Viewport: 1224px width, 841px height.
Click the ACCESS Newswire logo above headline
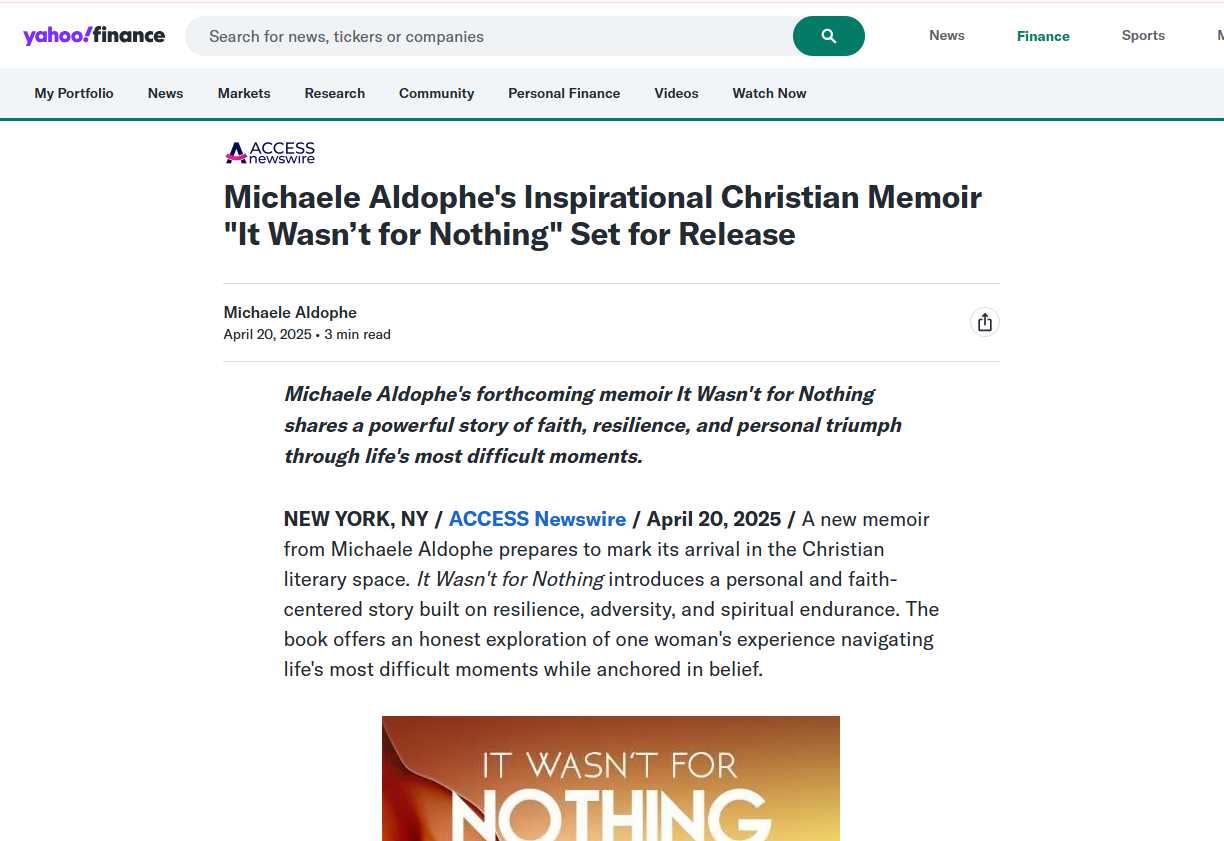click(270, 152)
